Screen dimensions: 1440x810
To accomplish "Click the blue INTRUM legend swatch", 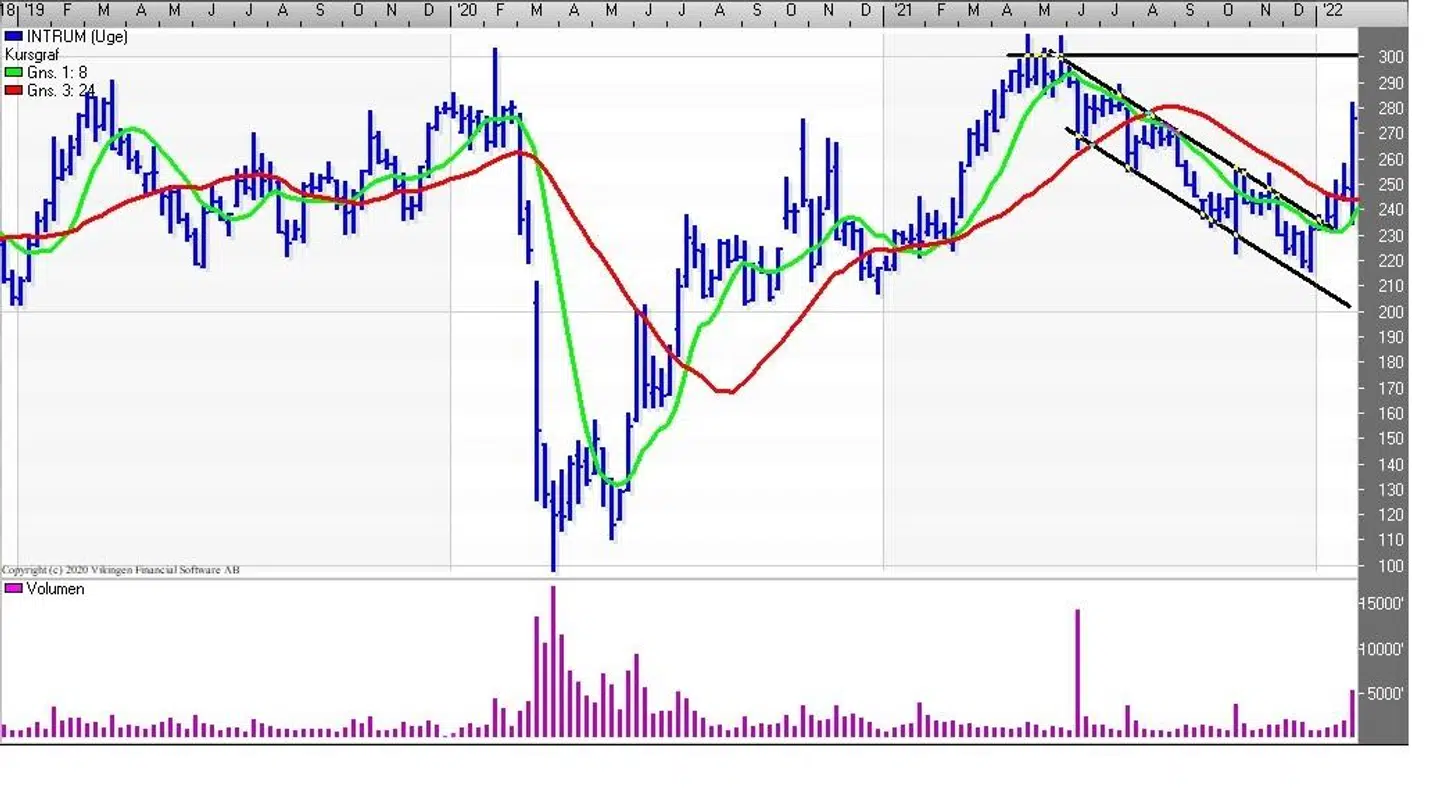I will (13, 37).
